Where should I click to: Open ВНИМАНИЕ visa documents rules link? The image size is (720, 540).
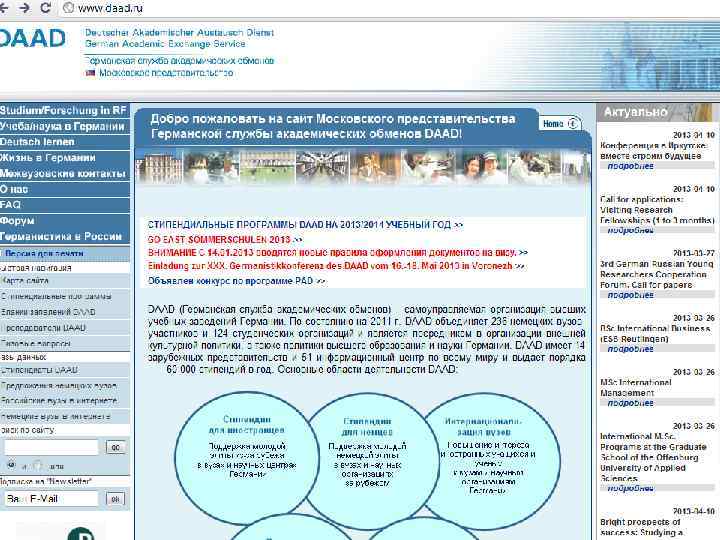coord(338,253)
